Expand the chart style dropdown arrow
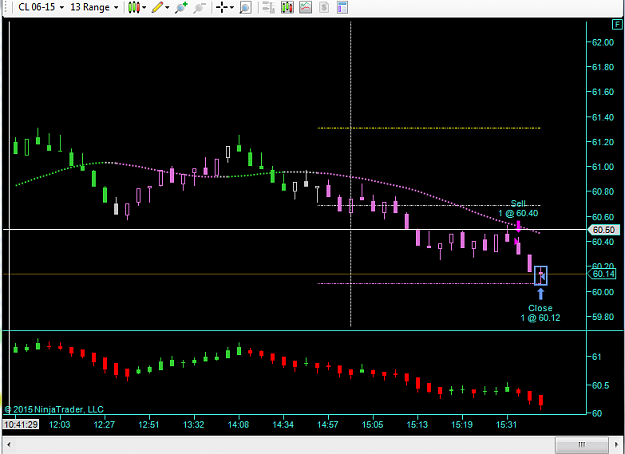This screenshot has height=454, width=625. (144, 7)
